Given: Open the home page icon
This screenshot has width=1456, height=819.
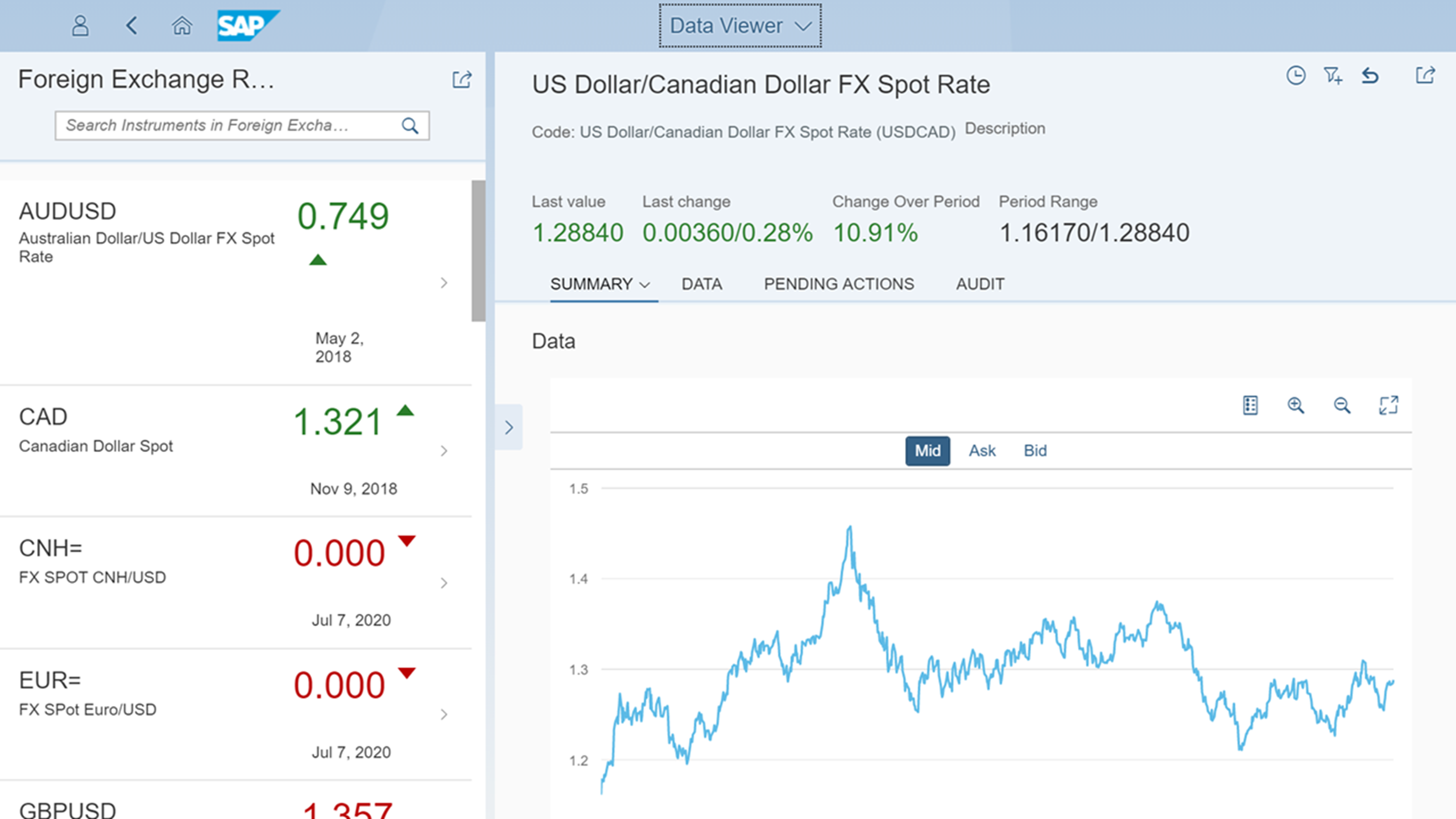Looking at the screenshot, I should (x=181, y=25).
